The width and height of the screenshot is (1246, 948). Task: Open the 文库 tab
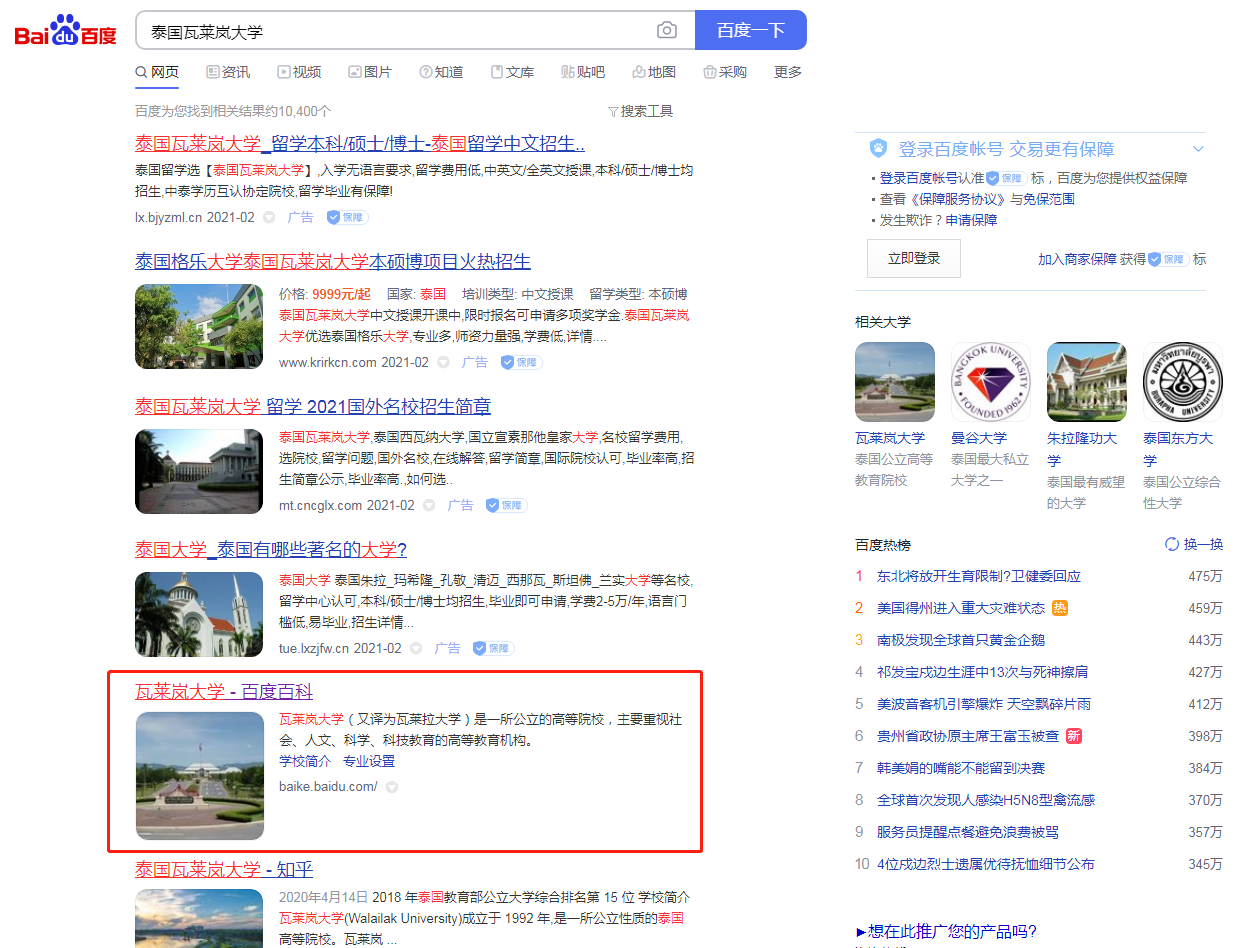[x=512, y=72]
